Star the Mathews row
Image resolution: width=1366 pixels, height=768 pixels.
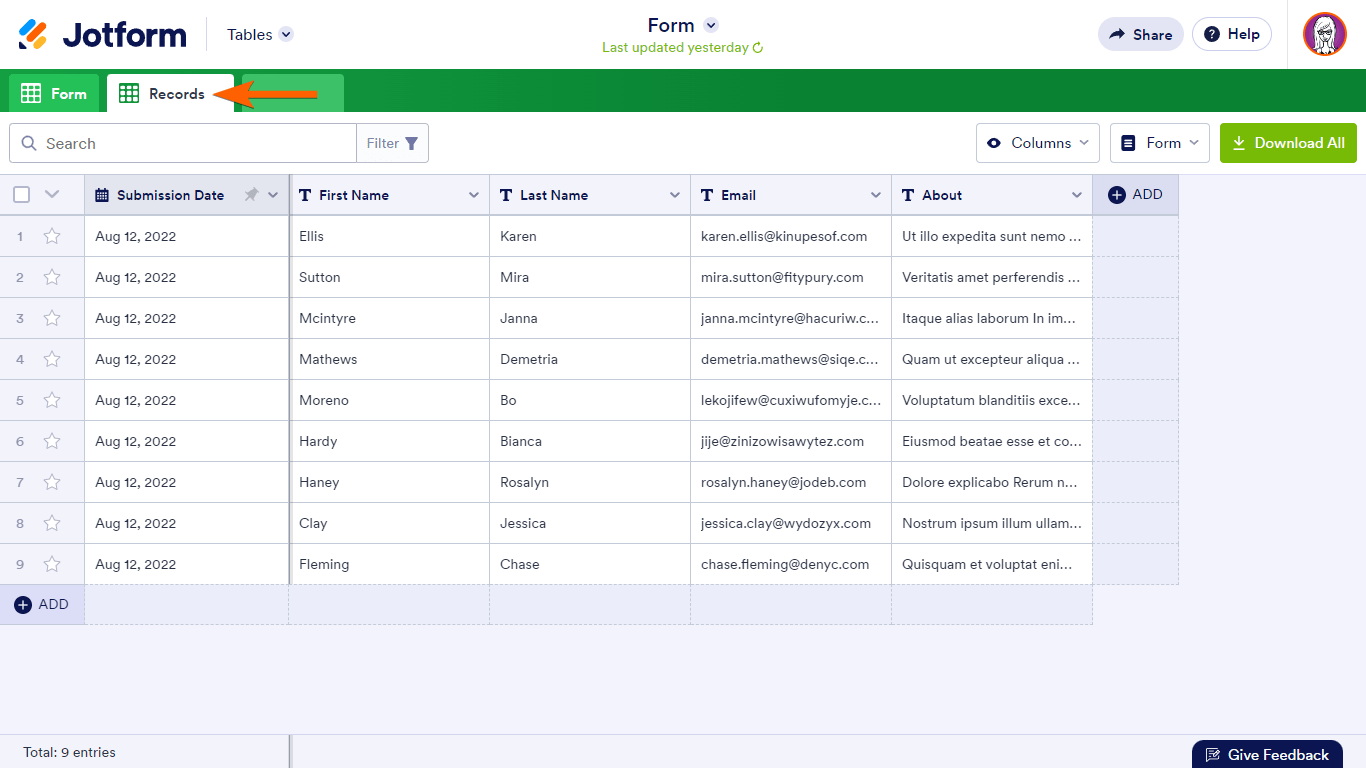[52, 359]
